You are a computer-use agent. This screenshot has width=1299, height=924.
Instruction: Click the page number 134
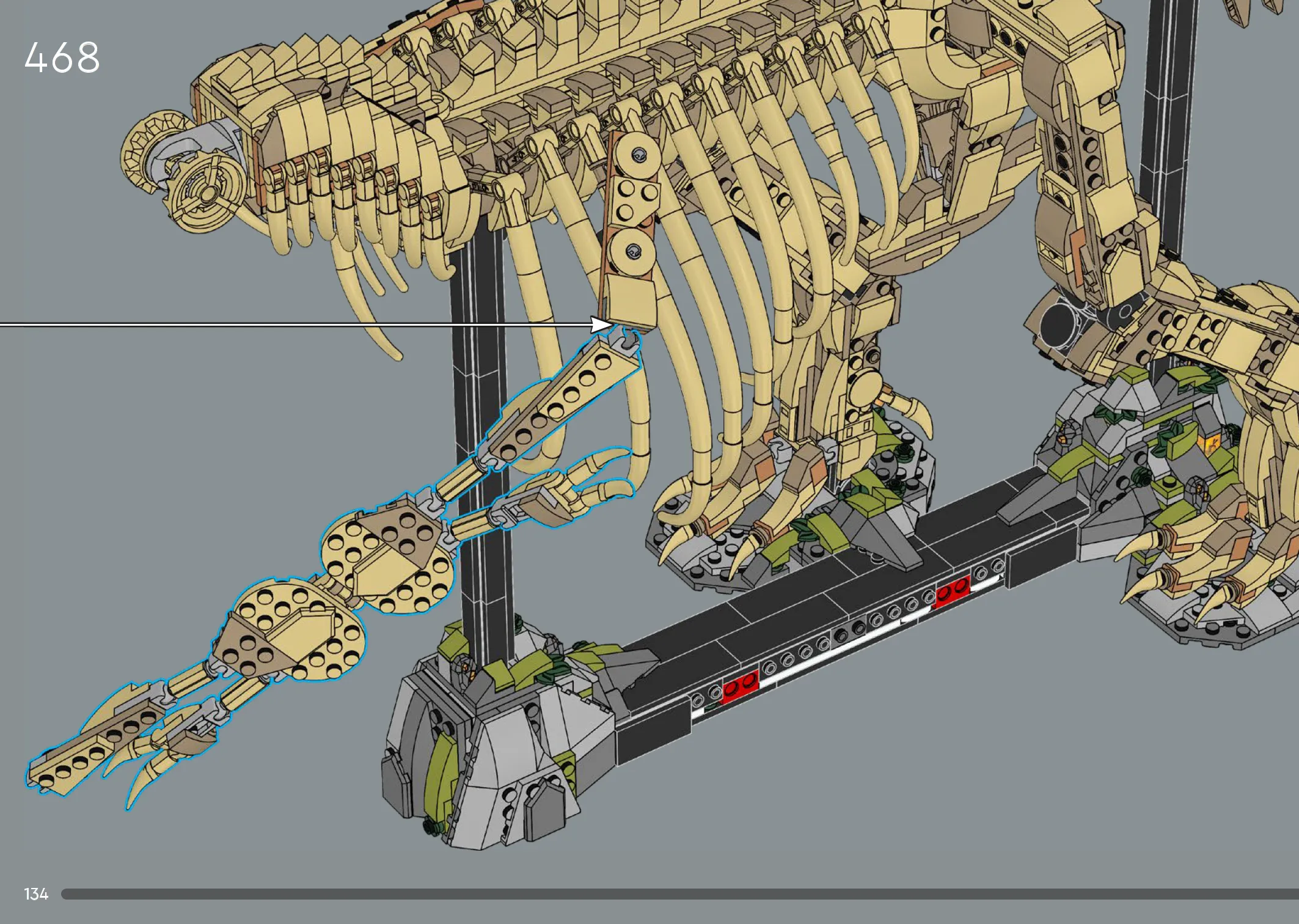(36, 894)
